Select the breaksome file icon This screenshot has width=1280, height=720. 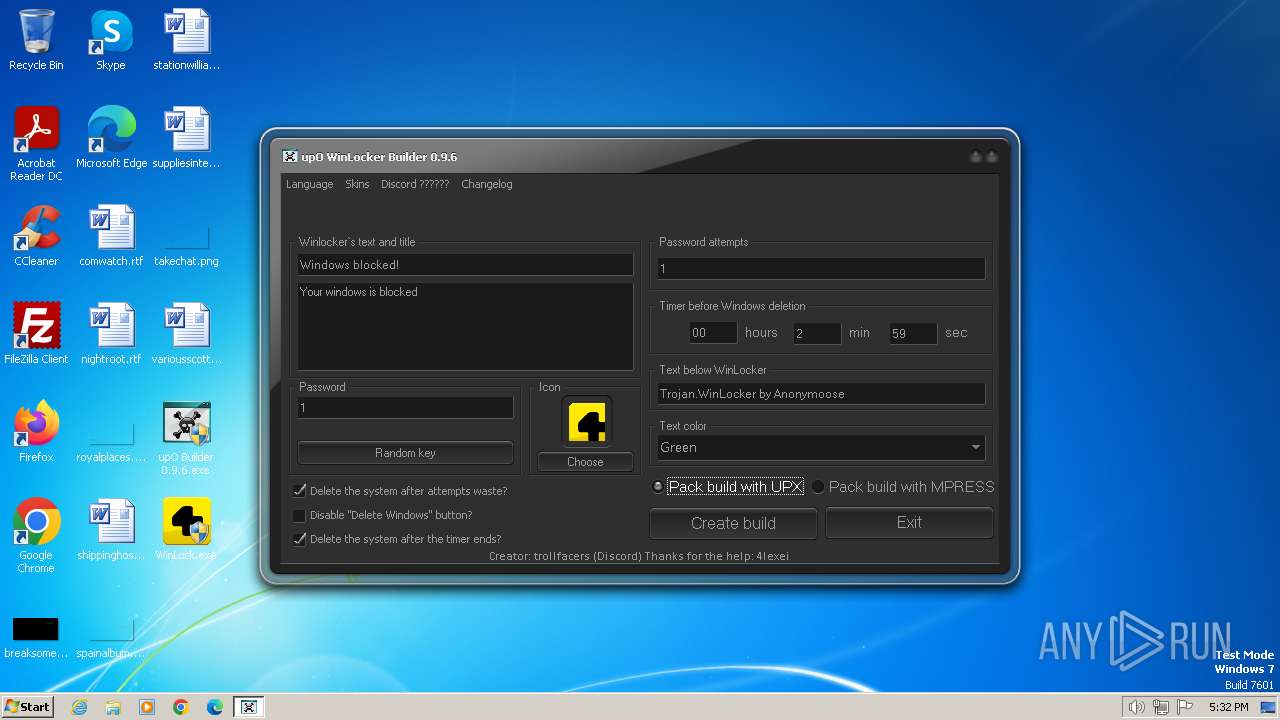click(36, 636)
